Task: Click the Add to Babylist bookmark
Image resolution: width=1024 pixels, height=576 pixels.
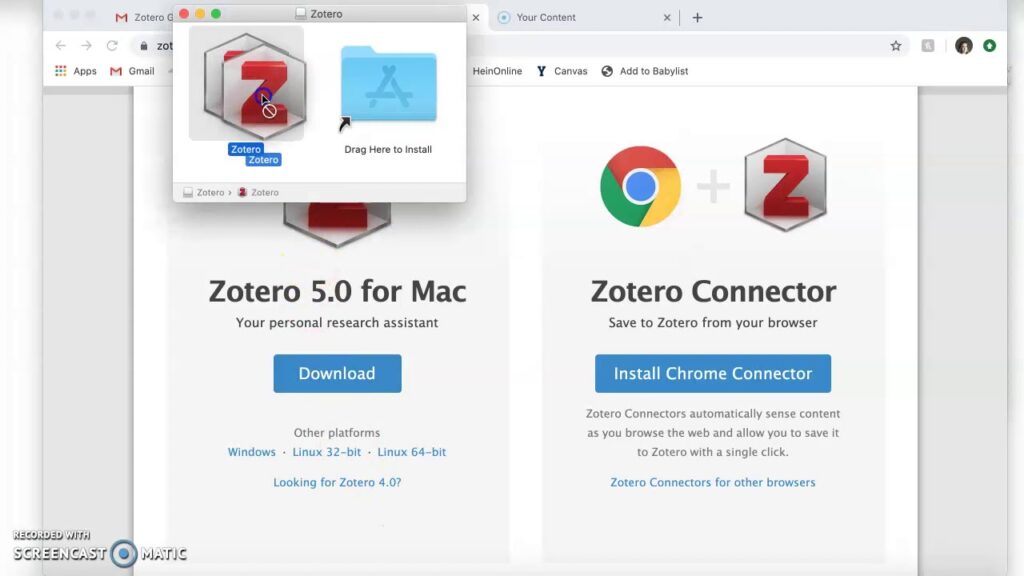Action: point(645,71)
